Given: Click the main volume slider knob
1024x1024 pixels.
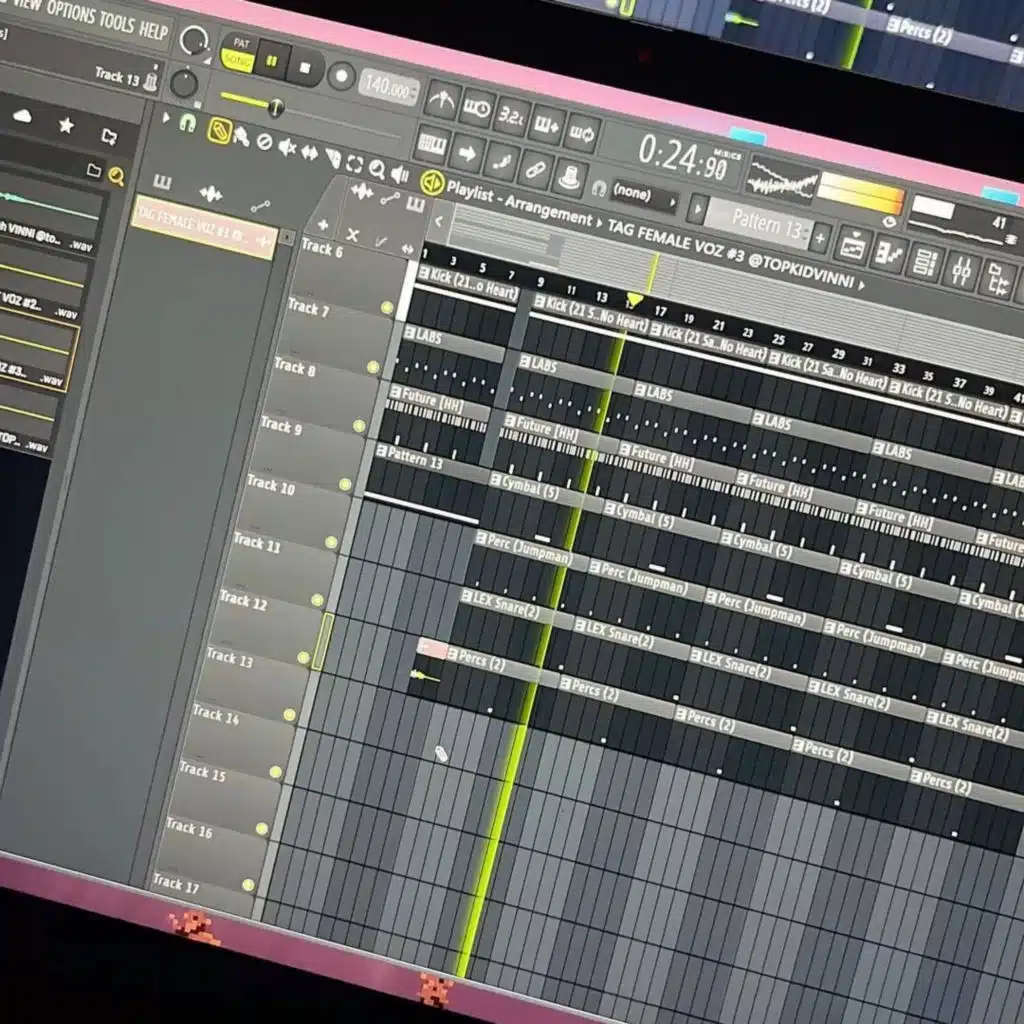Looking at the screenshot, I should [276, 107].
